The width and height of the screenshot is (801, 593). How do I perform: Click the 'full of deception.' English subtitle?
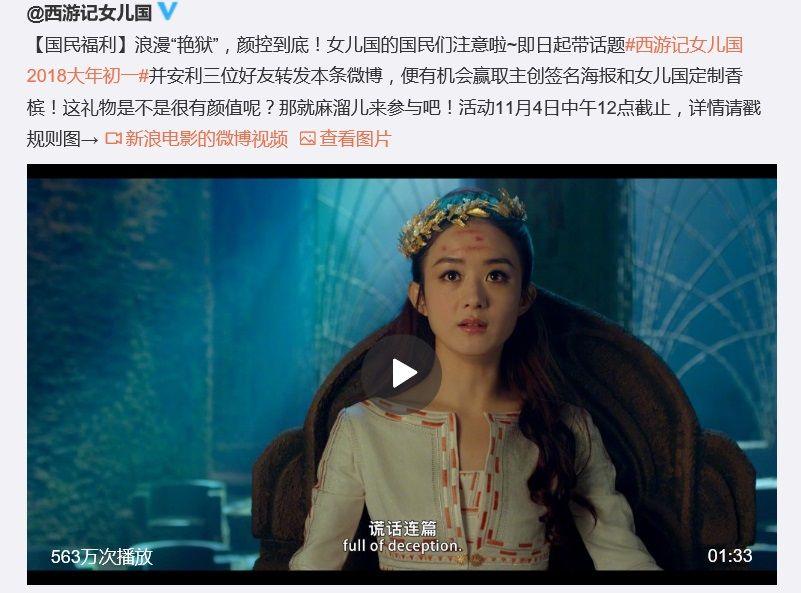[403, 546]
